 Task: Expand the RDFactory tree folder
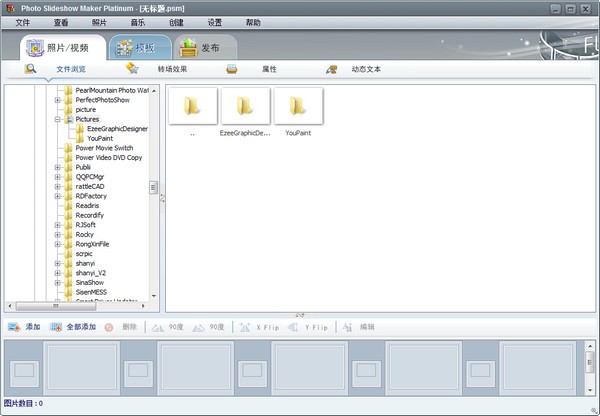pos(58,196)
